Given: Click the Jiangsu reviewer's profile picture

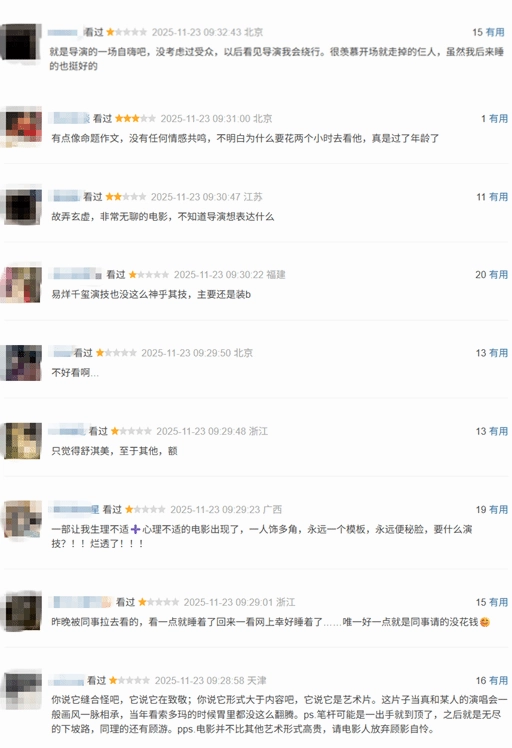Looking at the screenshot, I should [x=22, y=206].
